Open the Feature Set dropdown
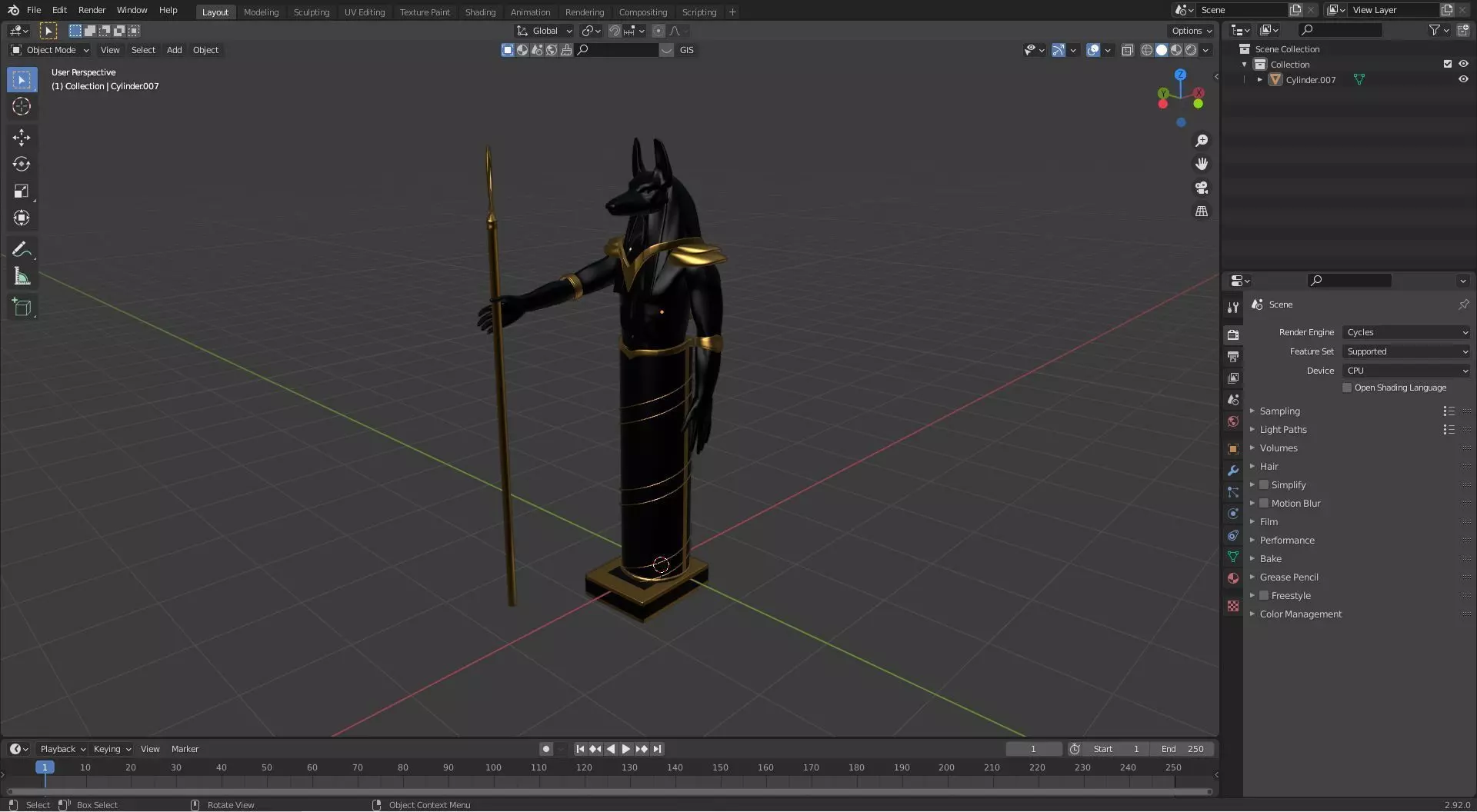The width and height of the screenshot is (1477, 812). pos(1406,352)
